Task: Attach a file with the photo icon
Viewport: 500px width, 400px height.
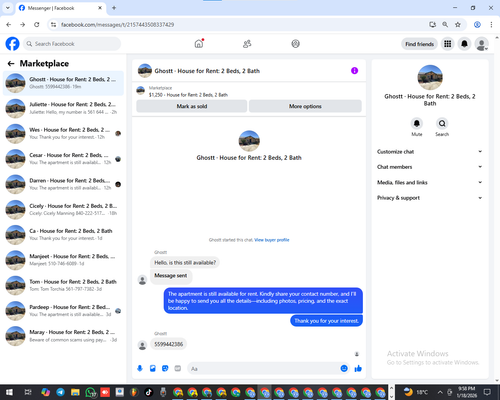Action: (x=153, y=368)
